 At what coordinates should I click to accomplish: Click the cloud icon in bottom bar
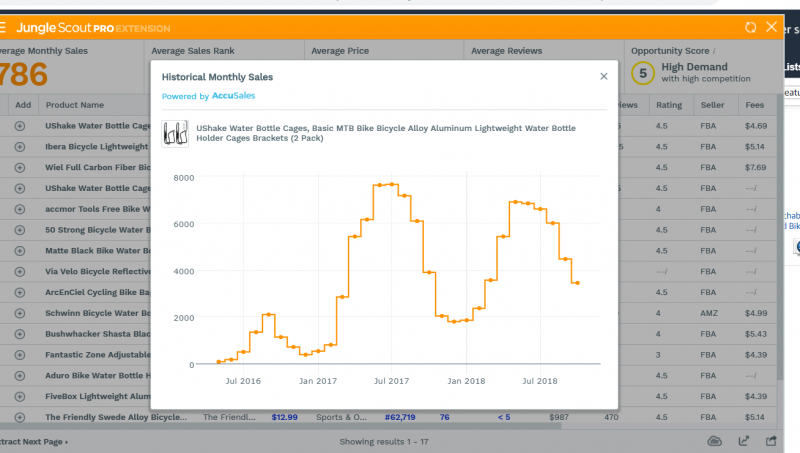[715, 441]
